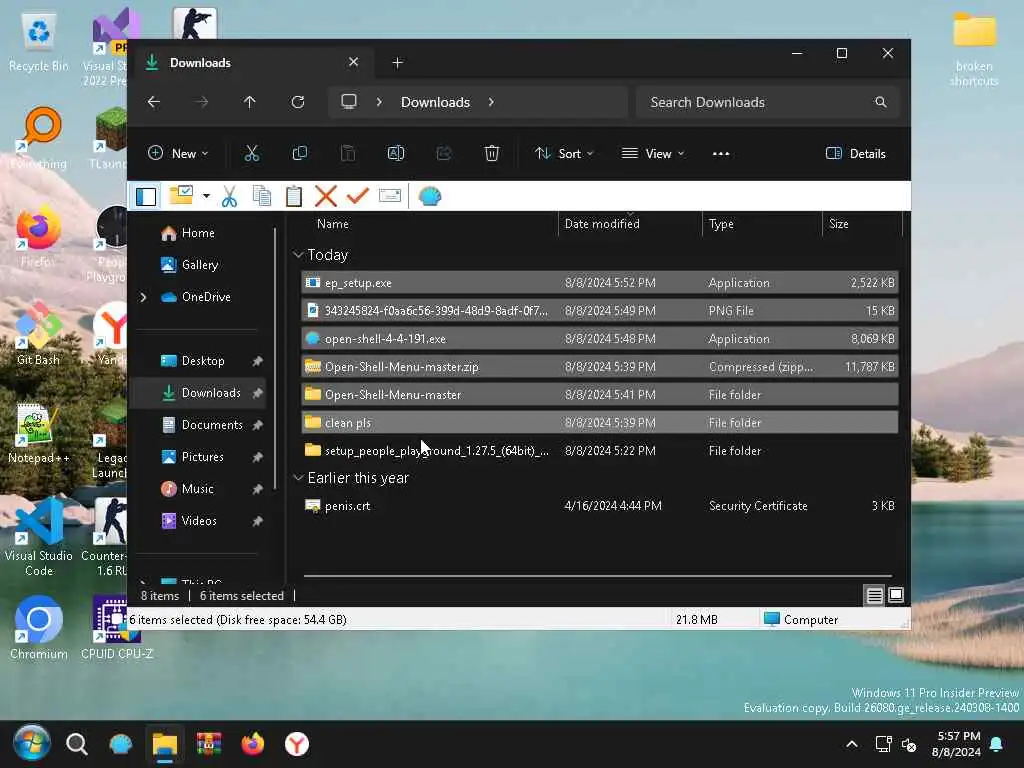Collapse the Earlier this year group
Viewport: 1024px width, 768px height.
[x=298, y=478]
